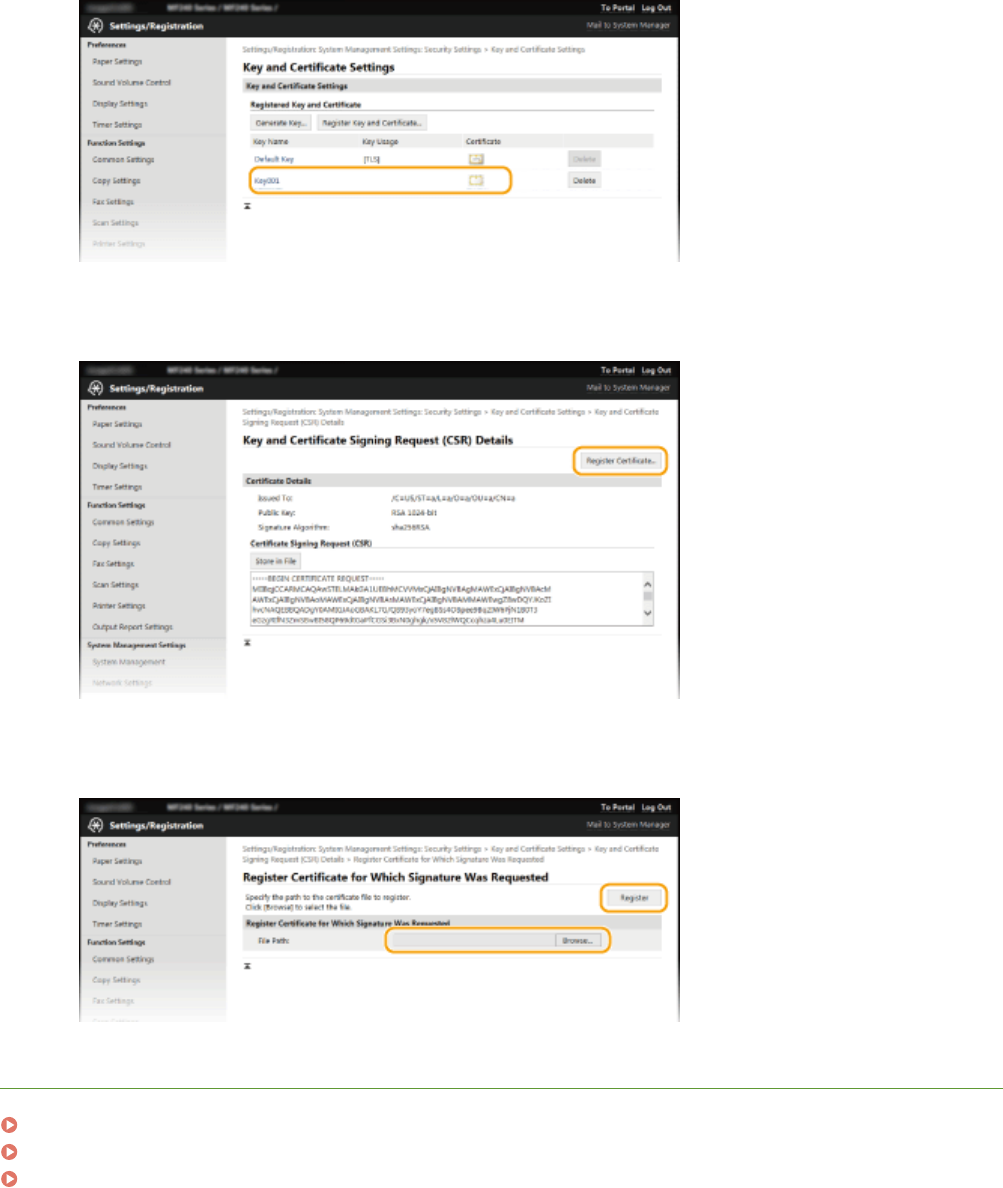Image resolution: width=1003 pixels, height=1188 pixels.
Task: Open Common Settings in Register Certificate page sidebar
Action: point(123,960)
